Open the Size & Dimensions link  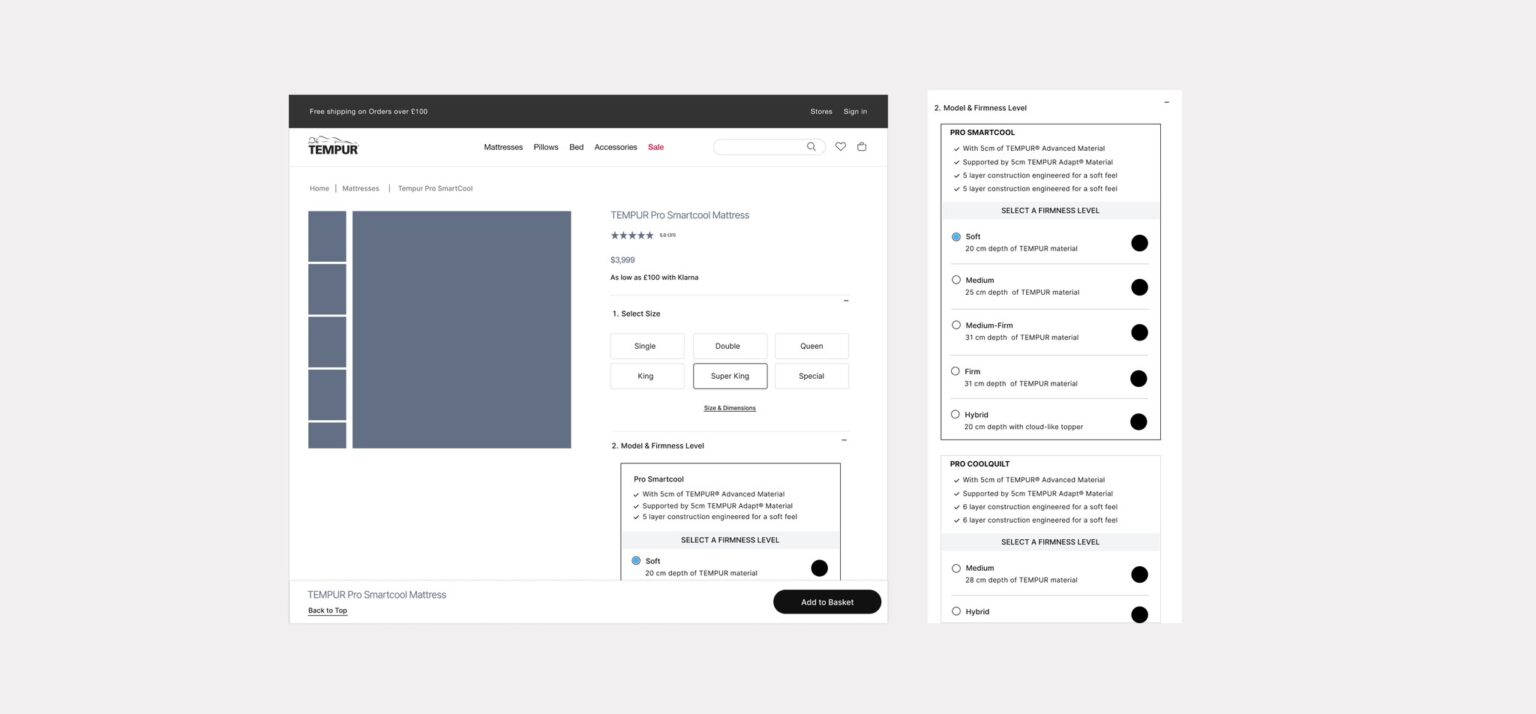730,408
